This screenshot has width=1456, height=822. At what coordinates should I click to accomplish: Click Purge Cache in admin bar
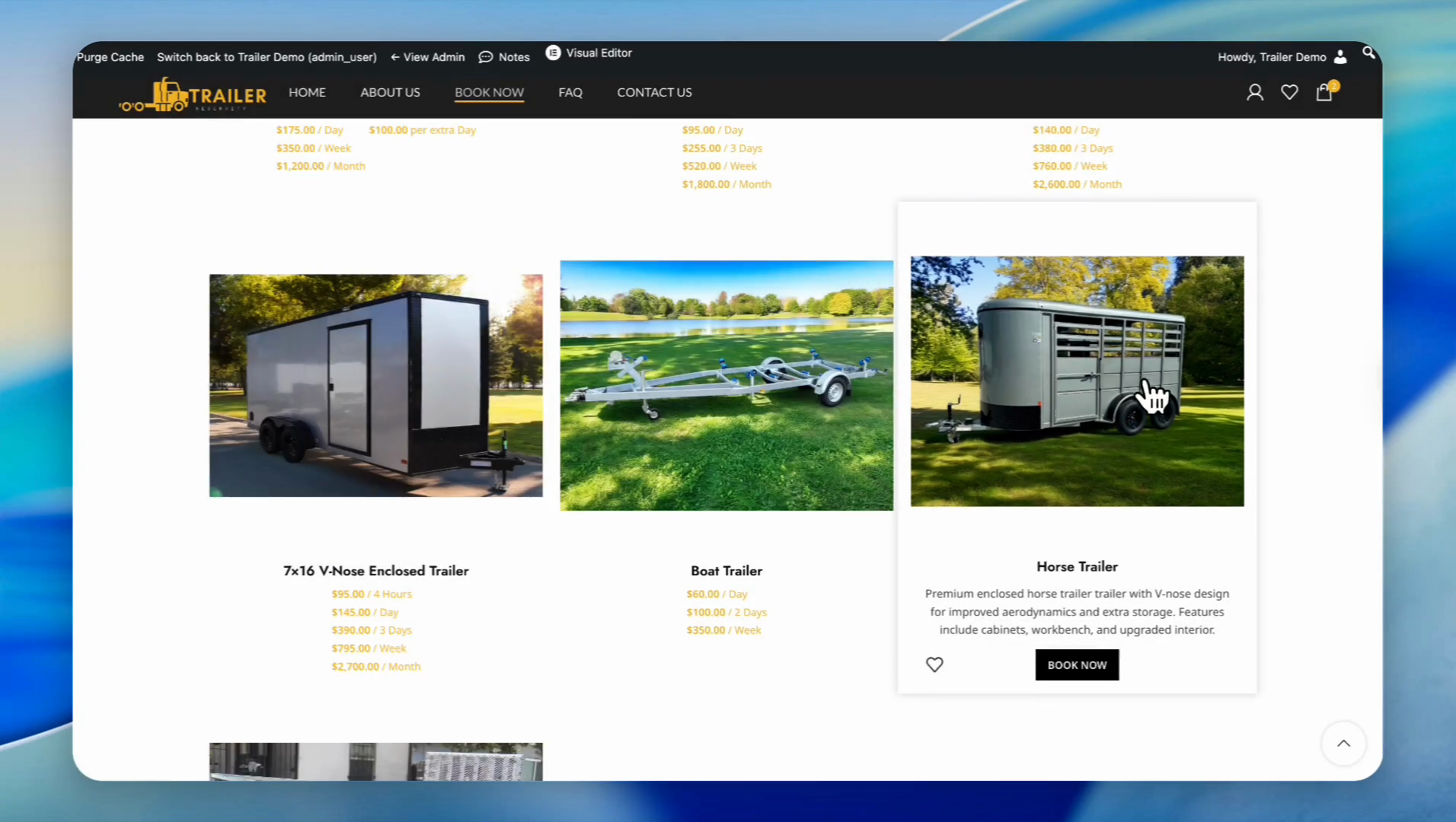tap(110, 57)
